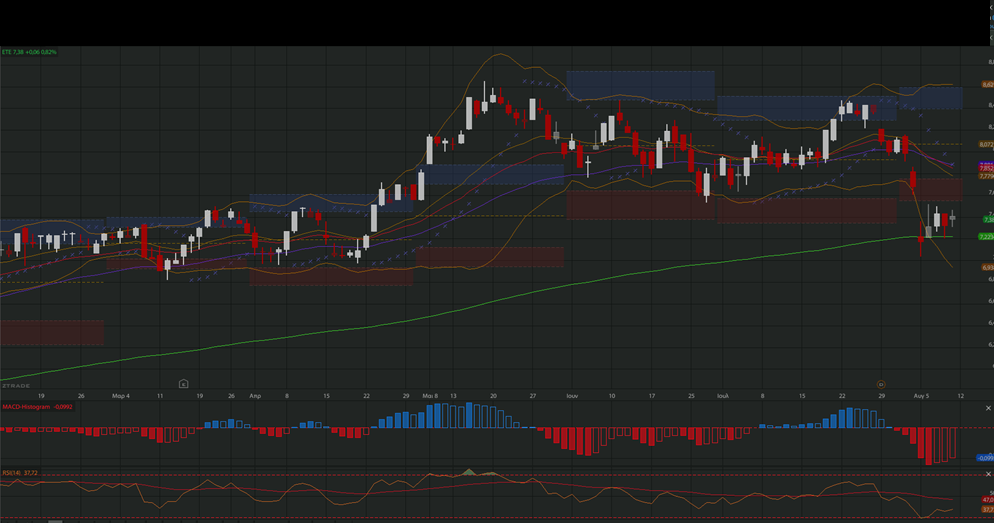Click the 8,62 upper Bollinger price tag
The image size is (994, 523).
(987, 84)
